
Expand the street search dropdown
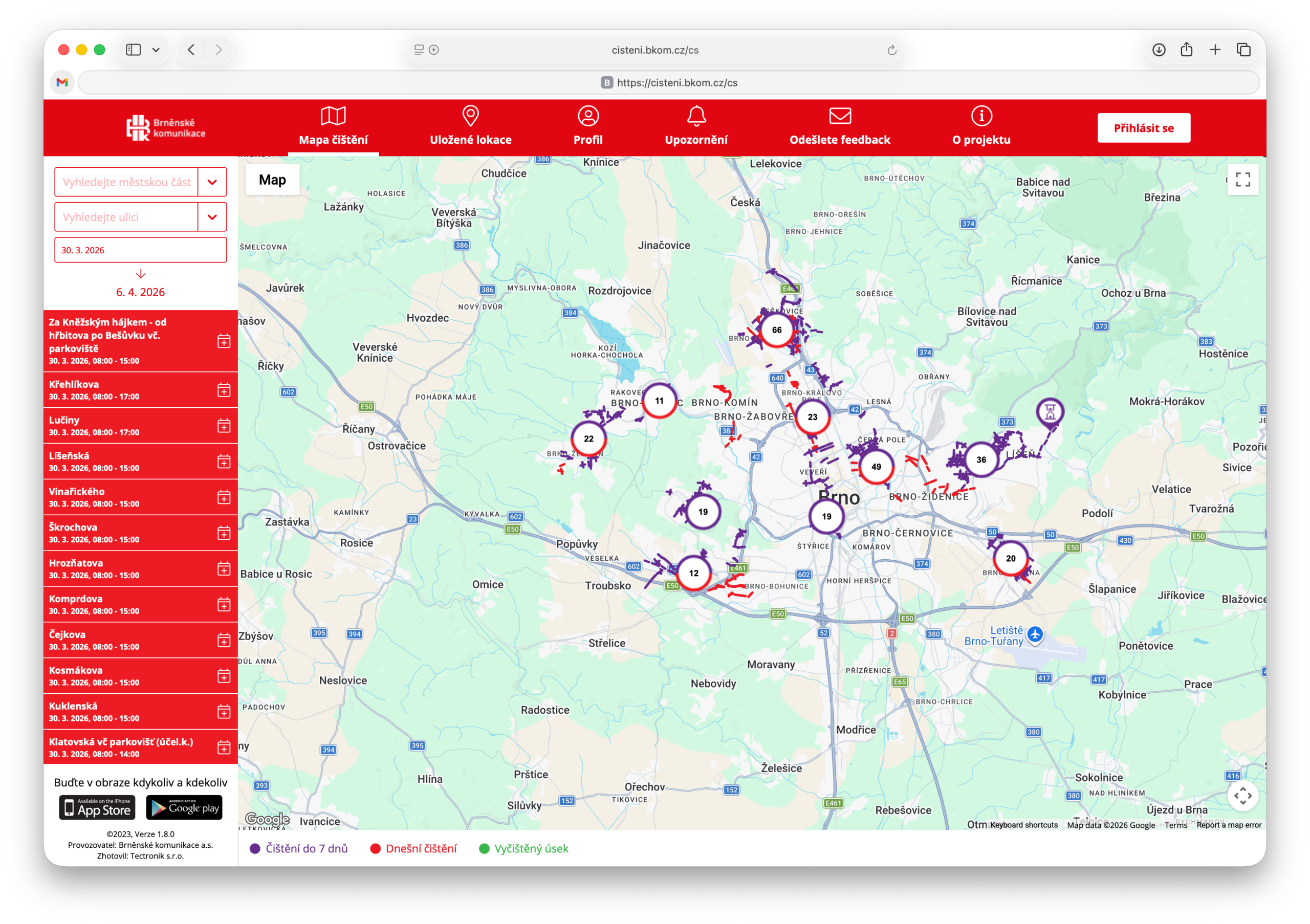click(212, 217)
